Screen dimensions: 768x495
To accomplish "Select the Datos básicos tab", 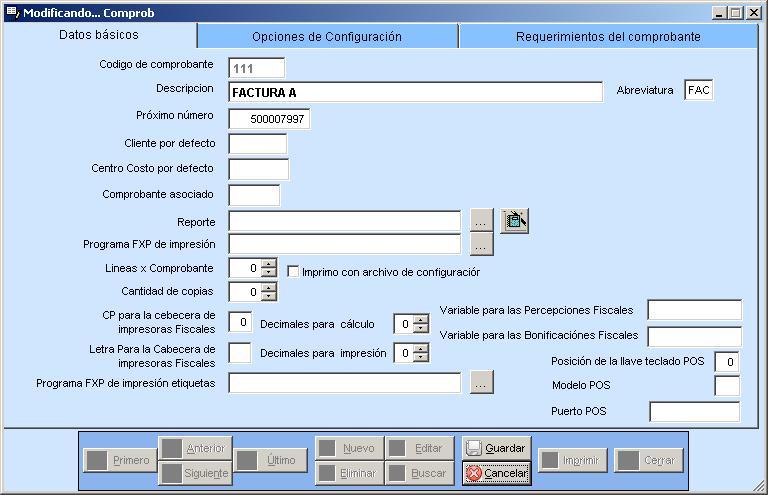I will coord(99,35).
